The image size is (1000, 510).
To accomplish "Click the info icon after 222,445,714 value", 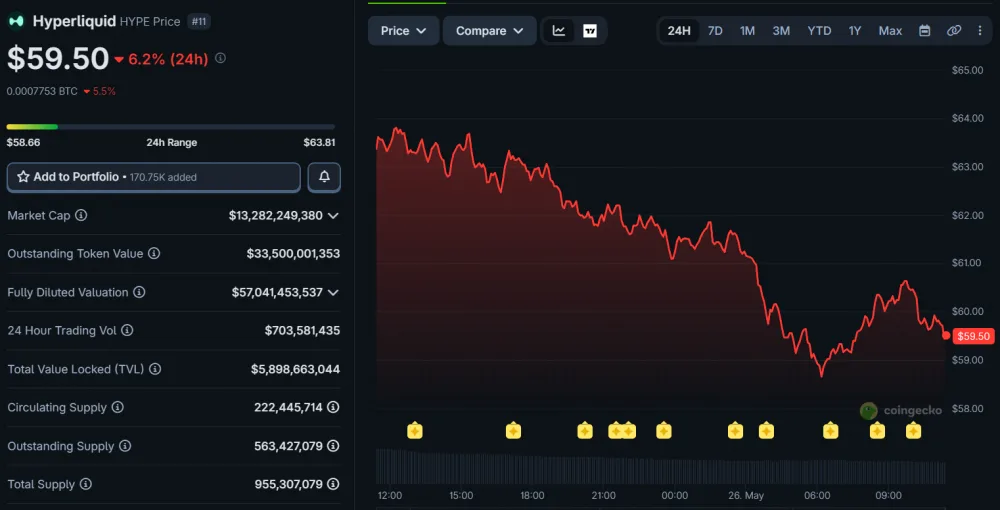I will coord(333,407).
